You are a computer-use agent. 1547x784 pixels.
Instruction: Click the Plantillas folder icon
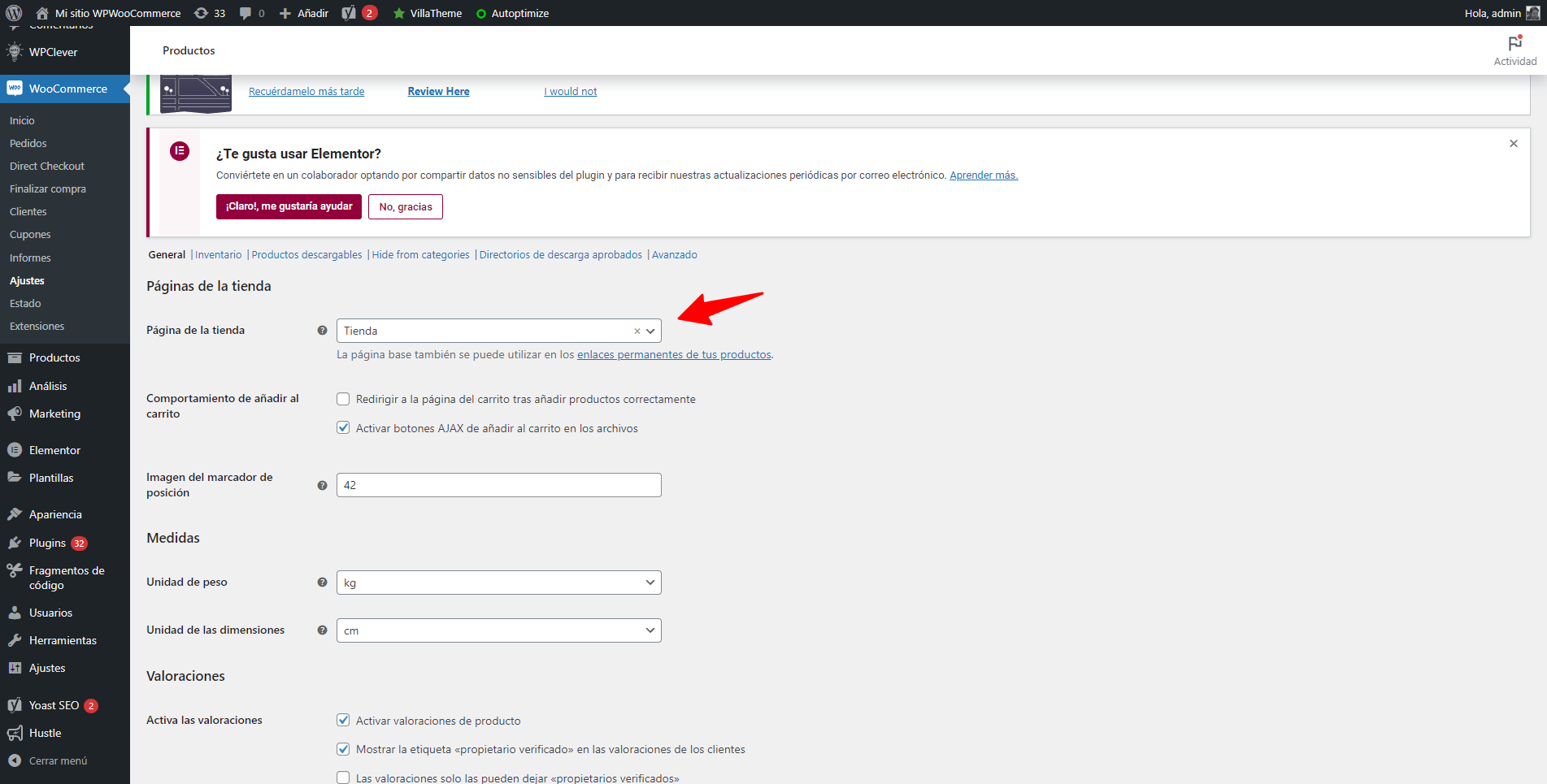[x=15, y=478]
